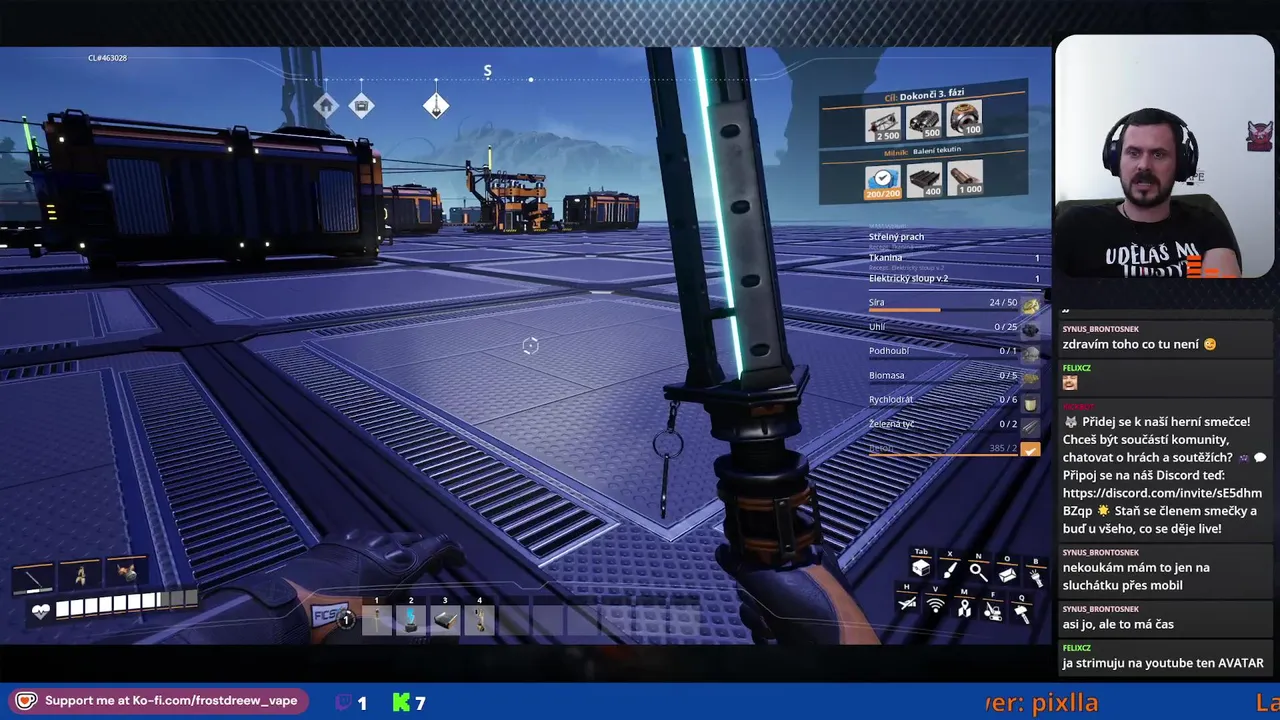Click FELIXCZ username on the emote message
Screen dimensions: 1280x720
pos(1076,368)
